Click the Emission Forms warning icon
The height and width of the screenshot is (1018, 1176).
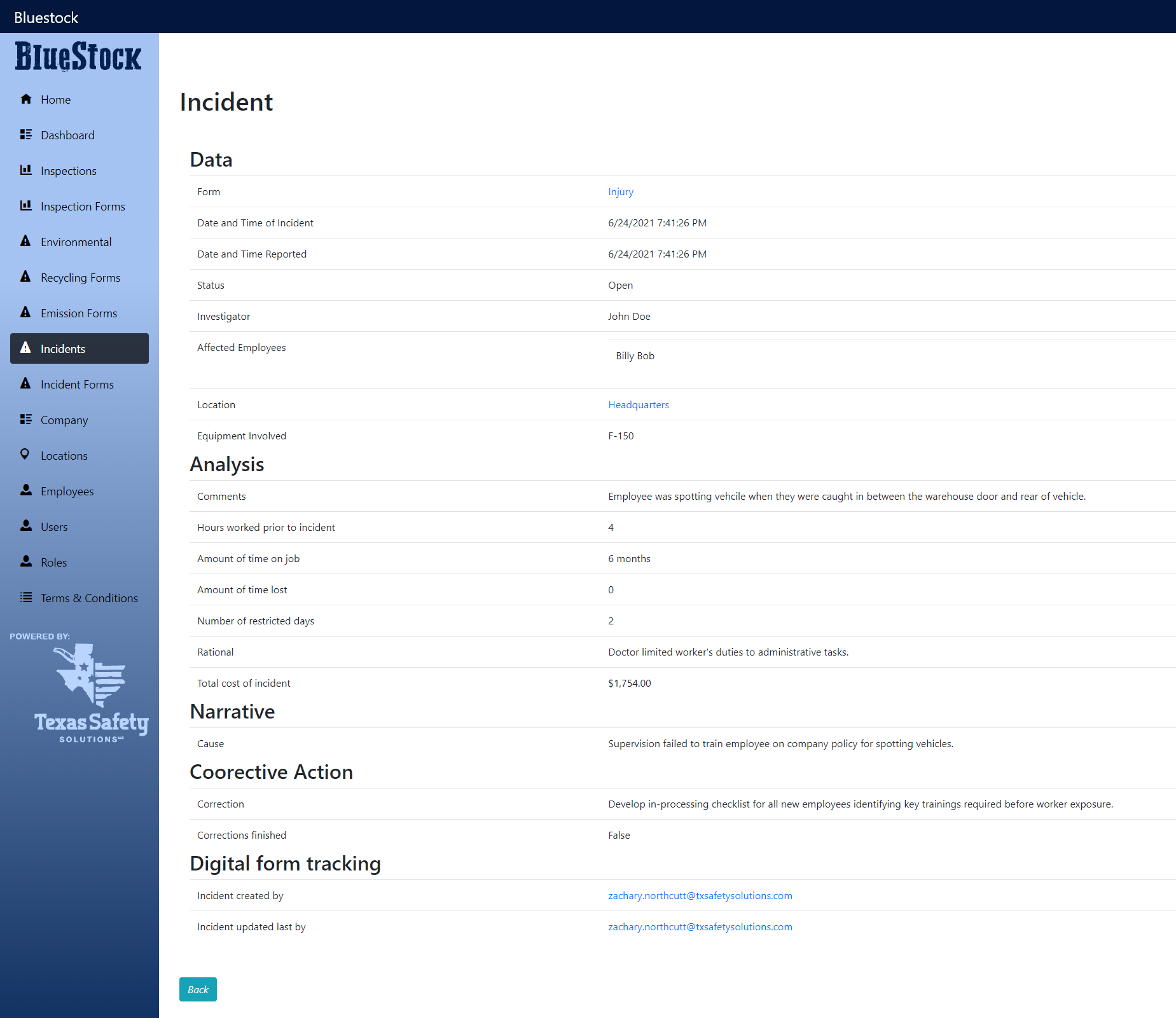(26, 313)
